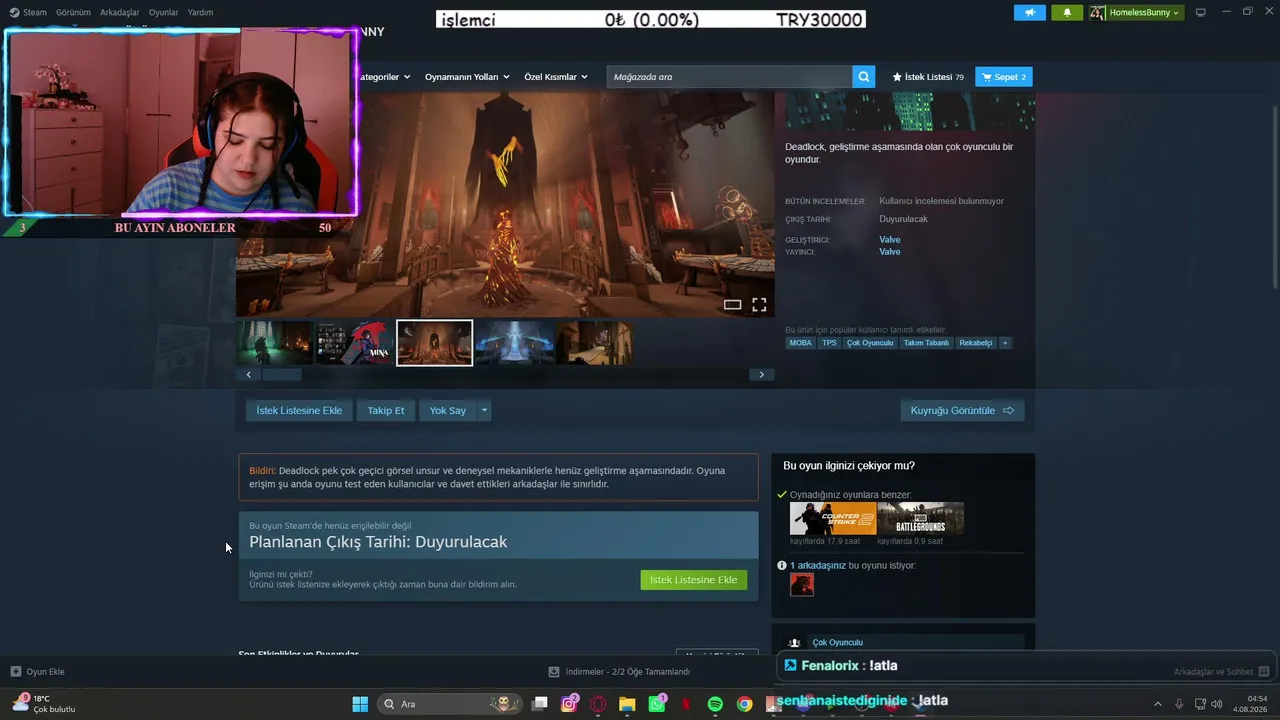Click the Kuyruğu Görüntüle button

point(962,410)
